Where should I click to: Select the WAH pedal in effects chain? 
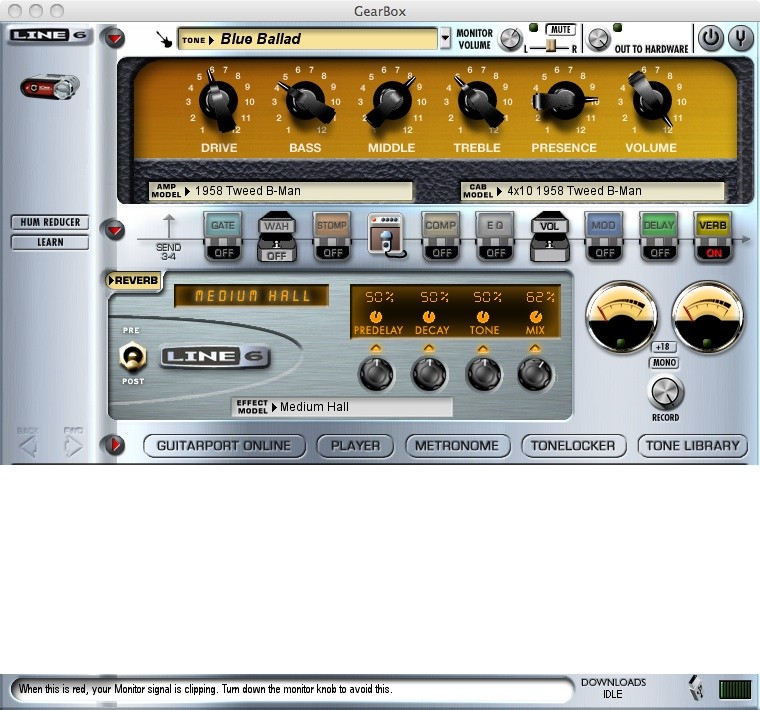(277, 237)
